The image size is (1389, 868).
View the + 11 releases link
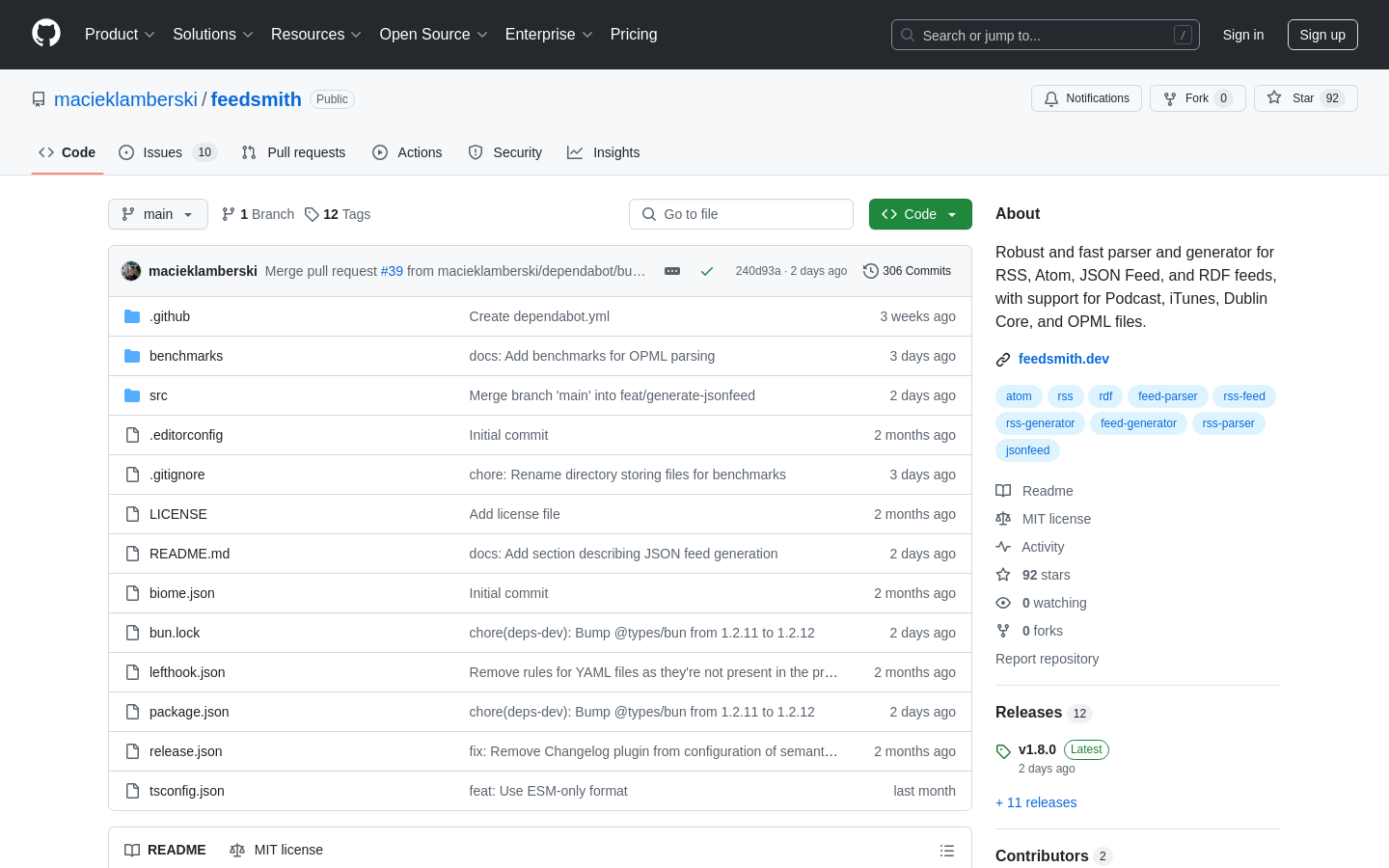point(1036,802)
